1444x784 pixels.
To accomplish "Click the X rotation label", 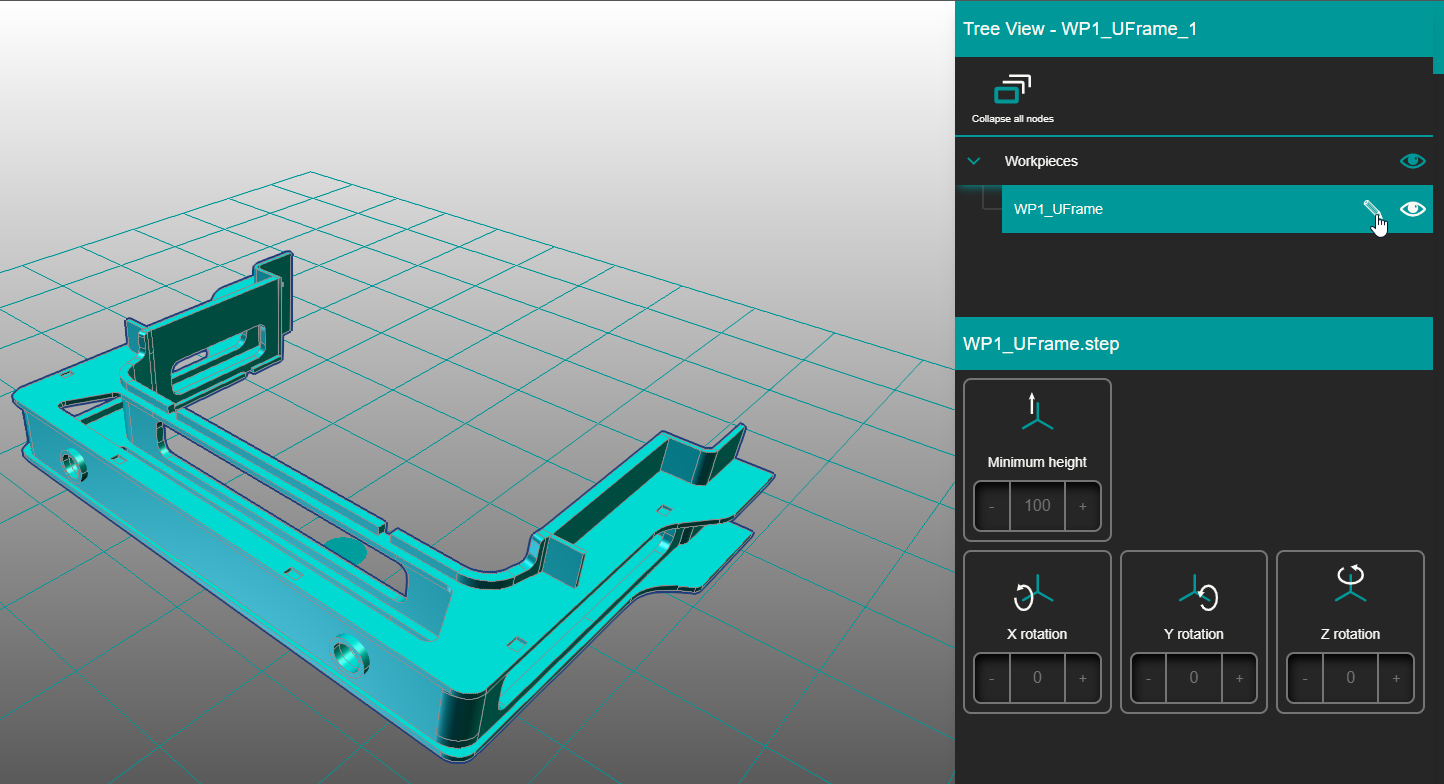I will tap(1037, 634).
